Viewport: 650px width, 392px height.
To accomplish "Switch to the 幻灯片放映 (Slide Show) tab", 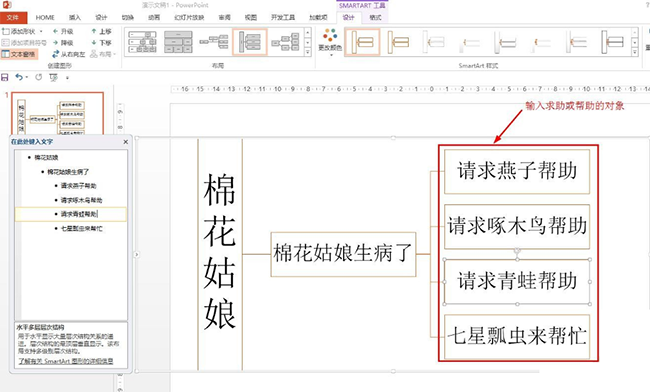I will coord(189,17).
